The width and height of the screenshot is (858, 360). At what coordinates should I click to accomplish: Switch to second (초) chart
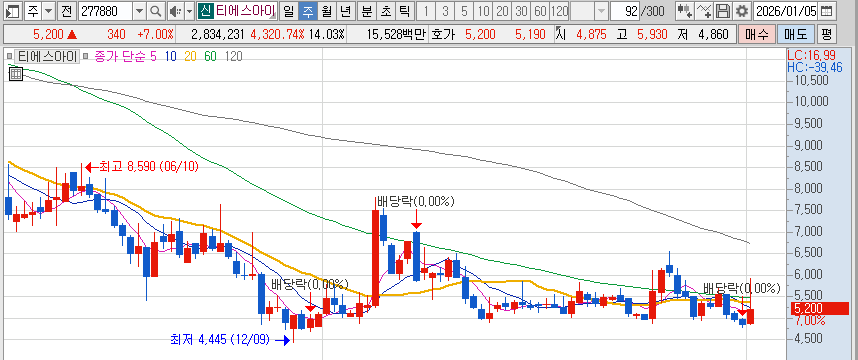(x=385, y=10)
